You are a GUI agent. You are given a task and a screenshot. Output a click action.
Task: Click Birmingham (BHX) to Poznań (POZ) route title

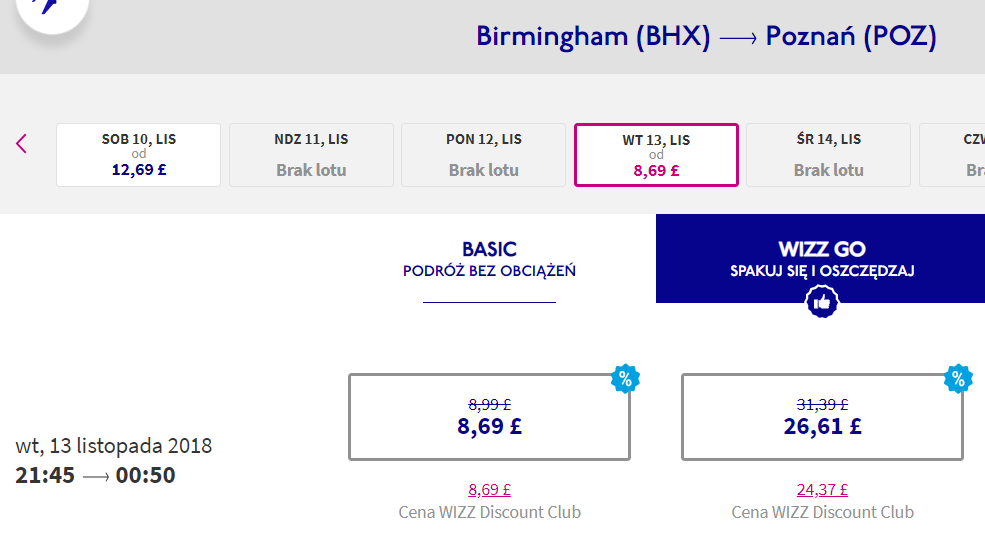pos(706,36)
